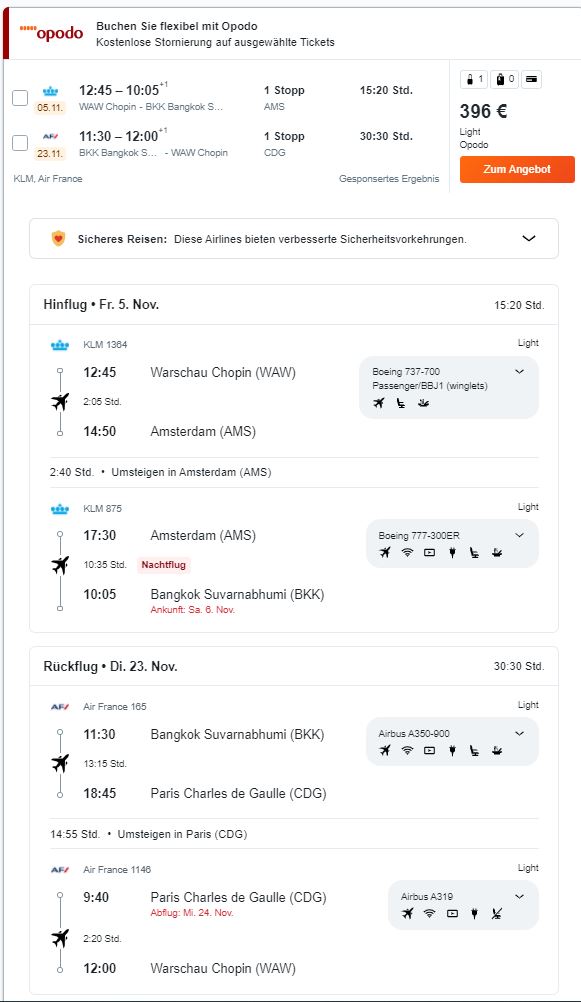Click the orange shield Sicheres Reisen icon
The height and width of the screenshot is (1002, 581).
58,239
